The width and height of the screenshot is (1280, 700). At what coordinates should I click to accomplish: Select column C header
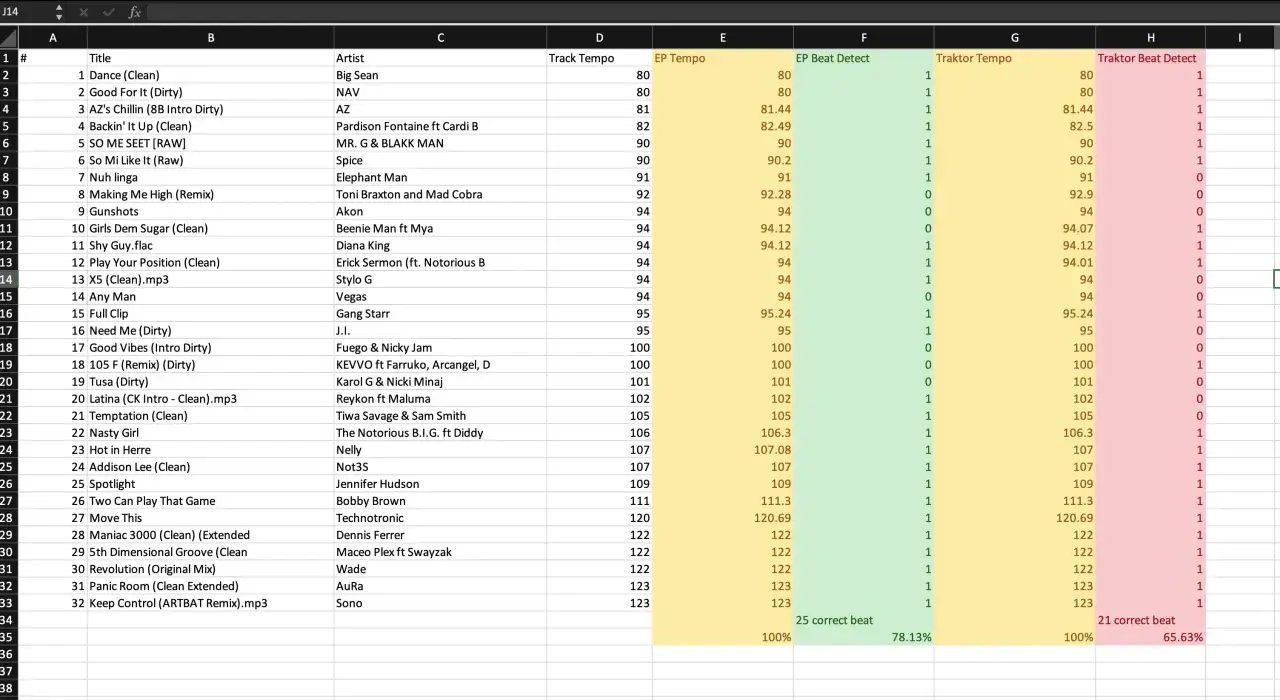pyautogui.click(x=440, y=38)
